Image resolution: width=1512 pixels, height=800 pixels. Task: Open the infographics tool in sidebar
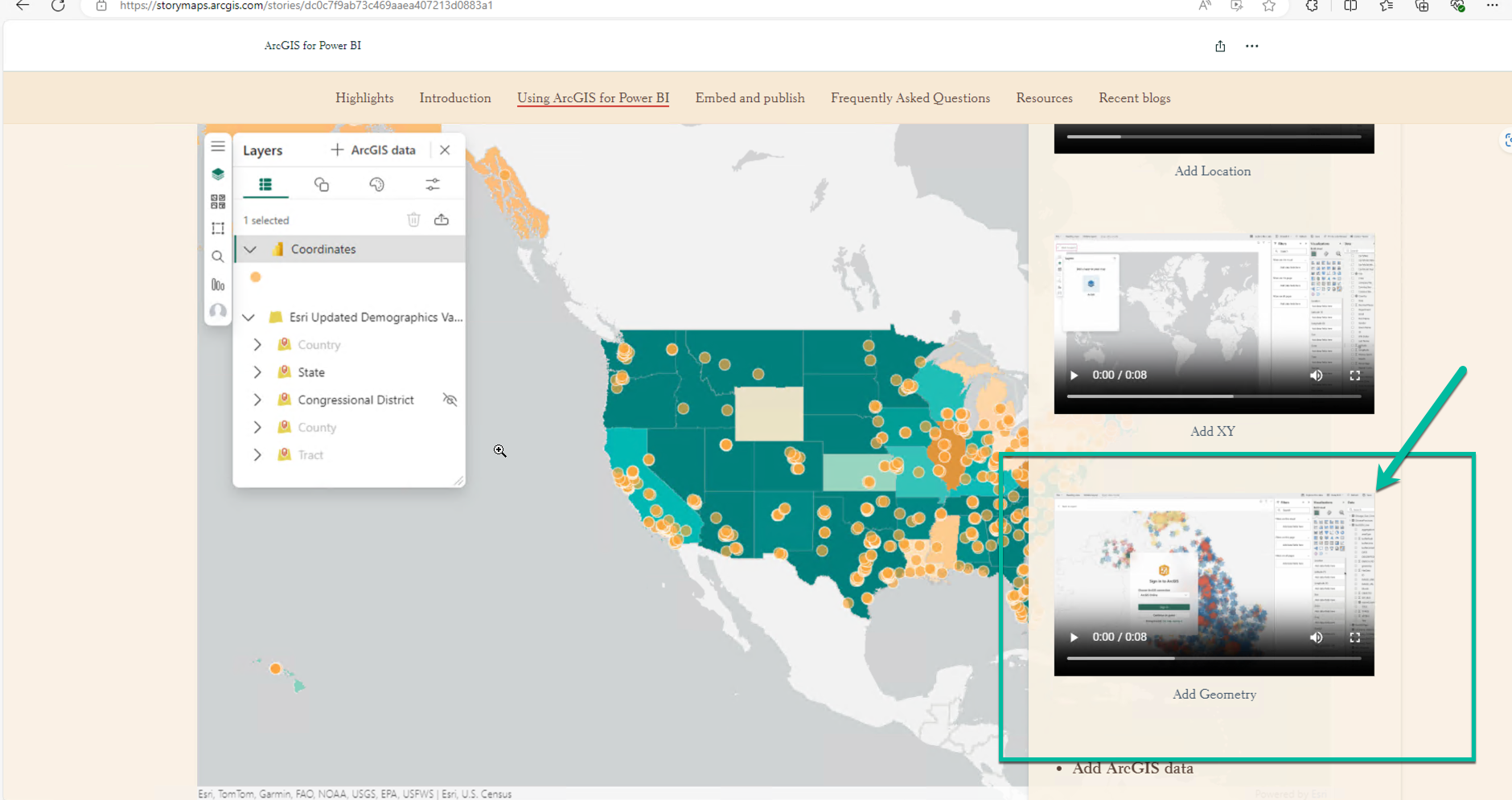coord(218,284)
